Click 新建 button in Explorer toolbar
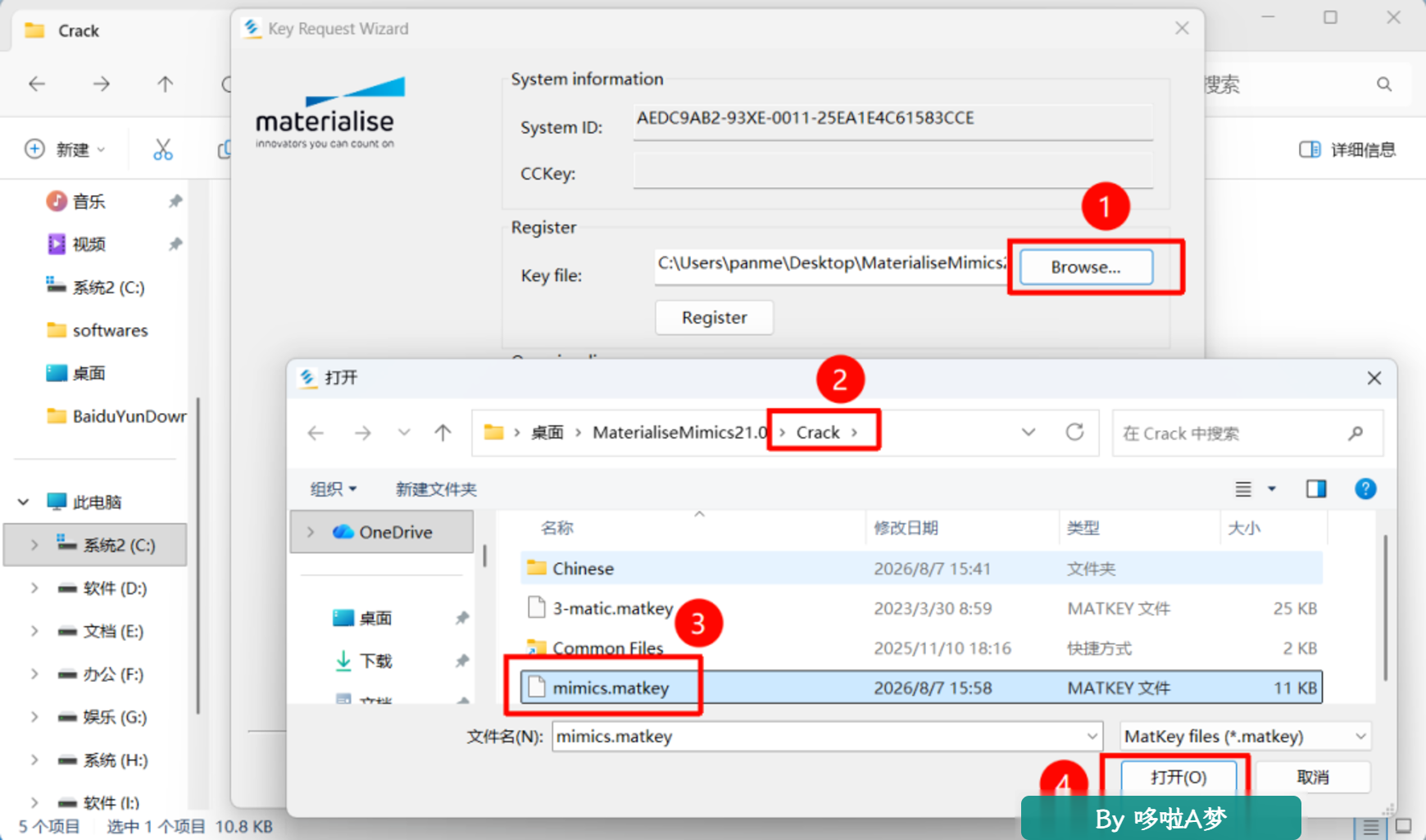The width and height of the screenshot is (1426, 840). coord(65,149)
